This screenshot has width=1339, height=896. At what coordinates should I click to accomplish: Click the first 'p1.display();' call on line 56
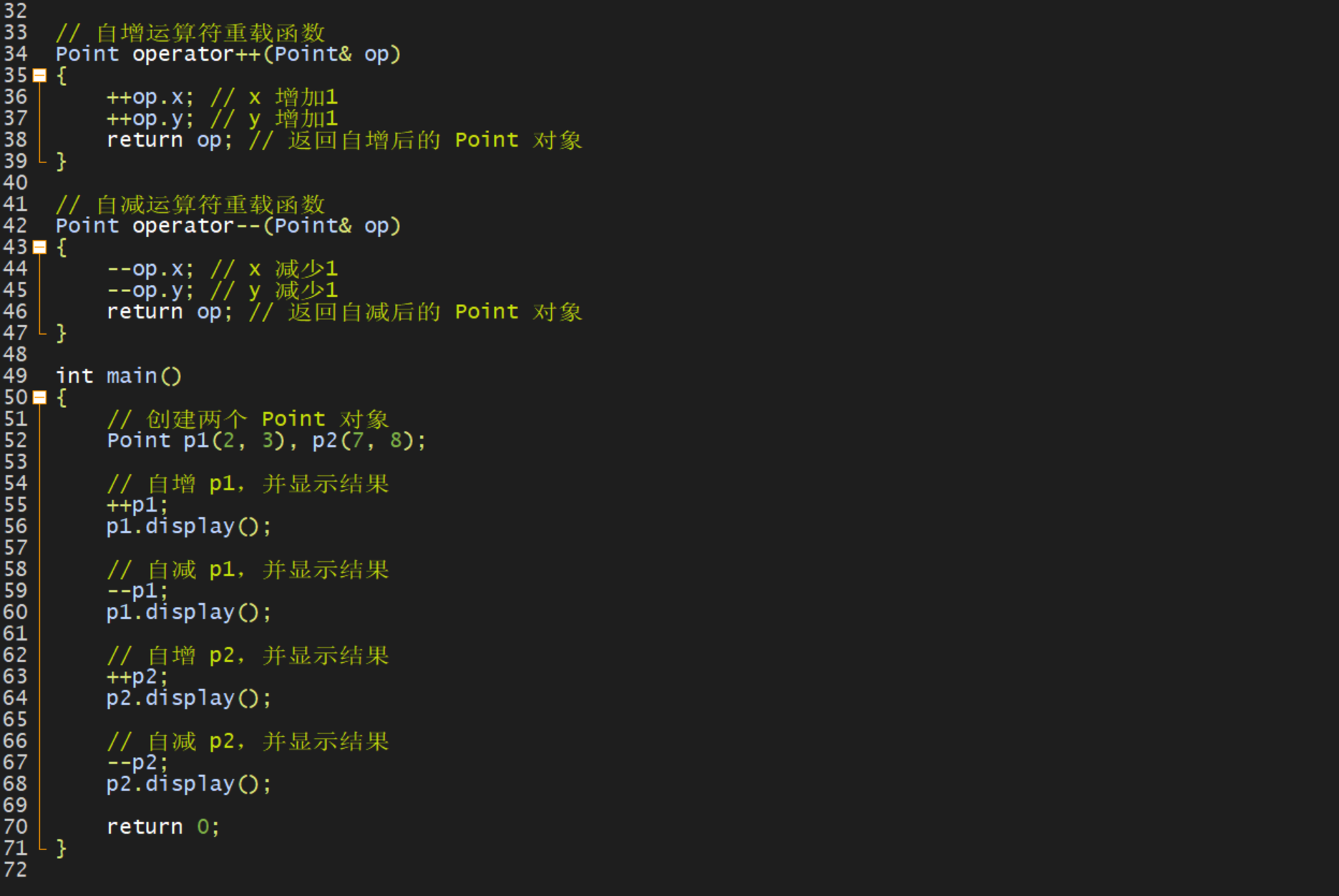pos(190,527)
